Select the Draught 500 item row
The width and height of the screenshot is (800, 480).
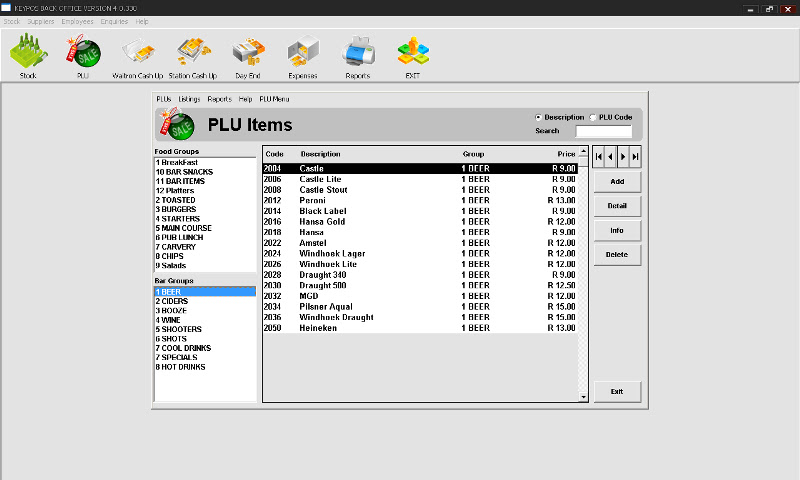(x=420, y=286)
